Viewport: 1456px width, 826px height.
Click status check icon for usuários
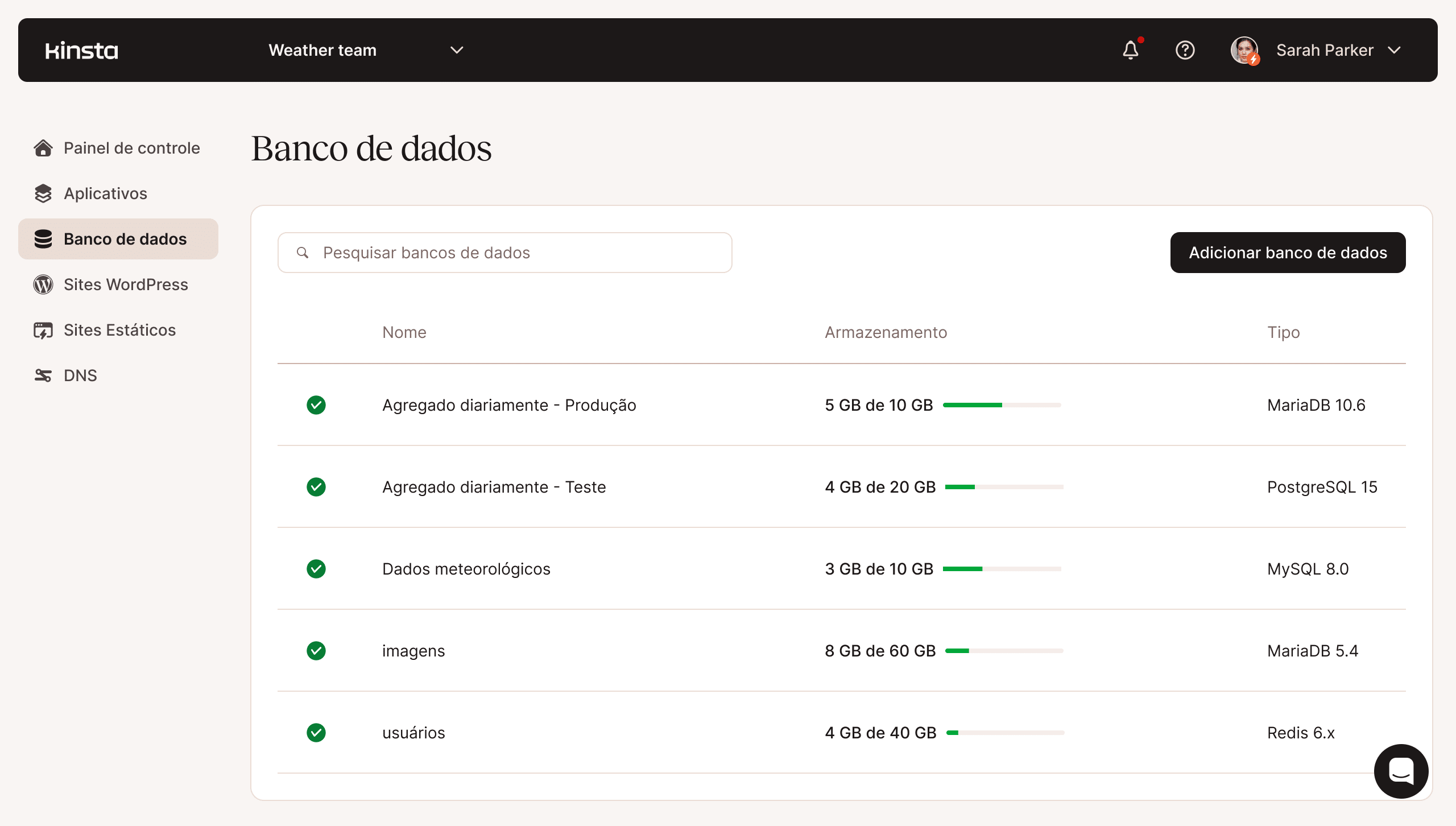coord(316,733)
